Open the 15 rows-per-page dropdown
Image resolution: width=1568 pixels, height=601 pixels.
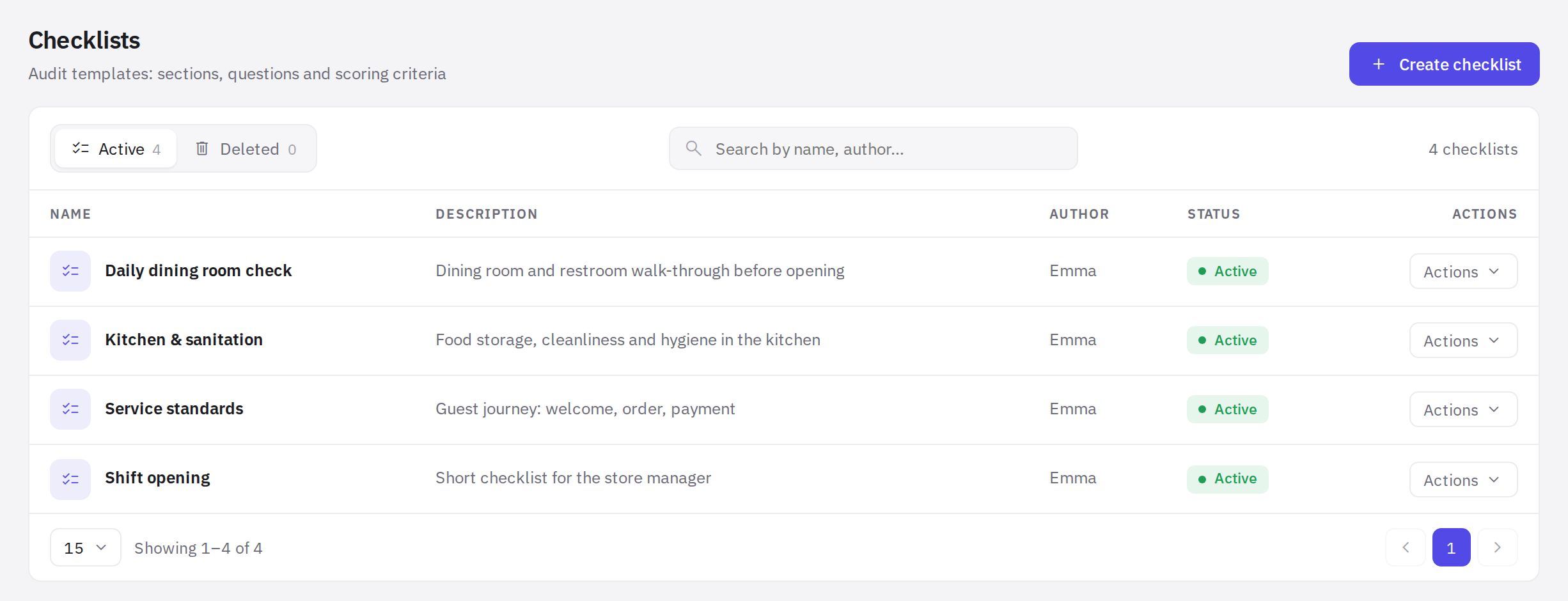86,547
